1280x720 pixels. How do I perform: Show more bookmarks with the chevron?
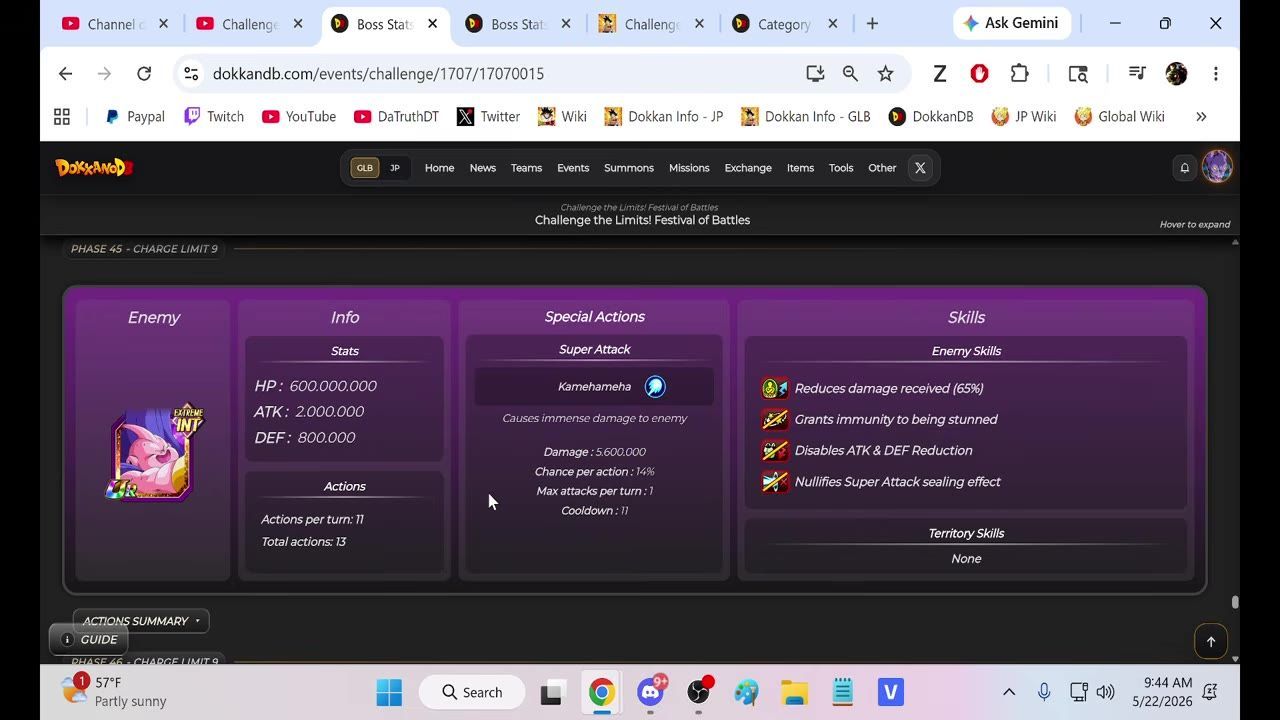tap(1201, 117)
